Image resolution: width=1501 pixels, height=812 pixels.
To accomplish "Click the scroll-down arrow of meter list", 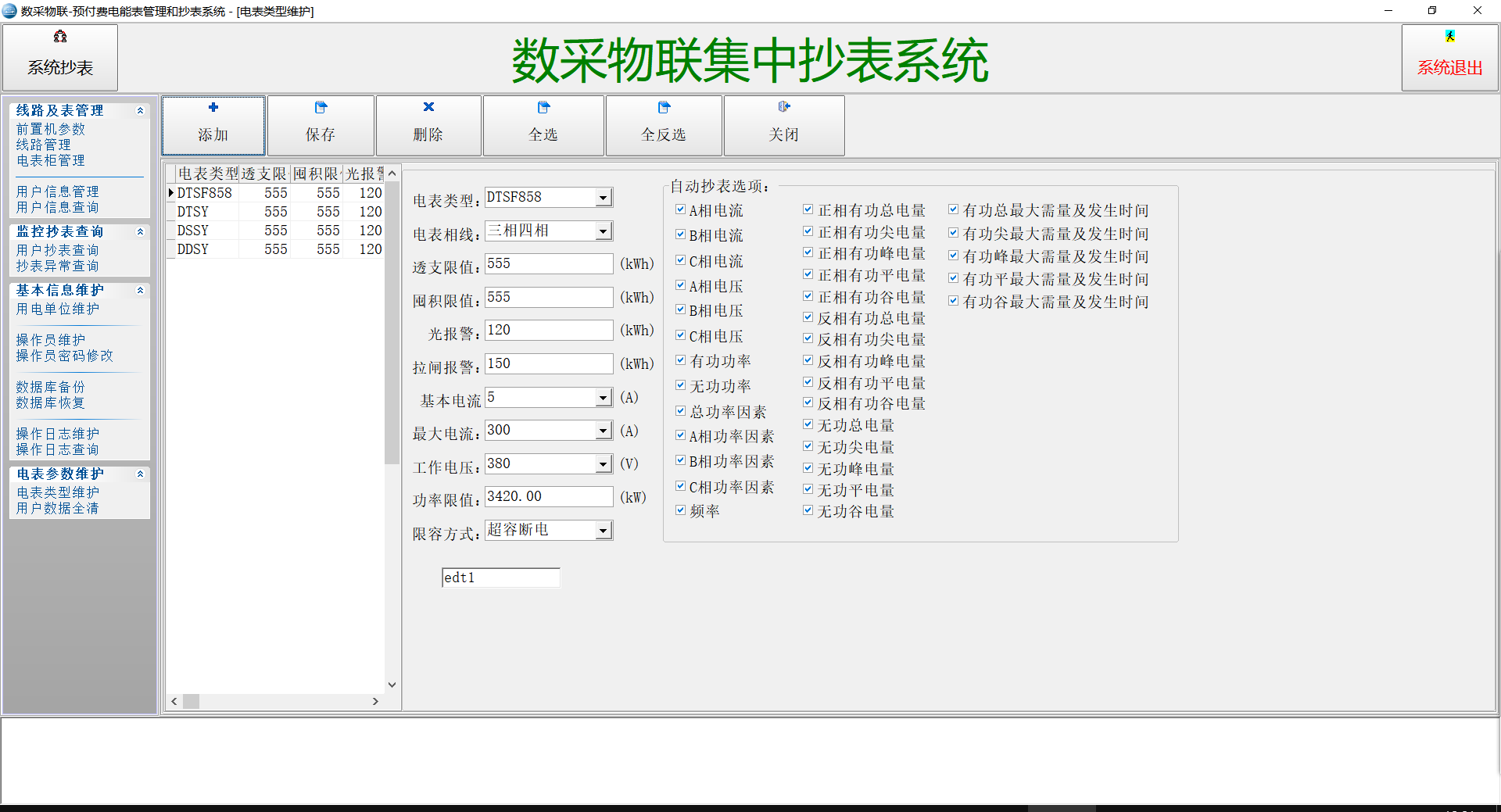I will [x=392, y=685].
